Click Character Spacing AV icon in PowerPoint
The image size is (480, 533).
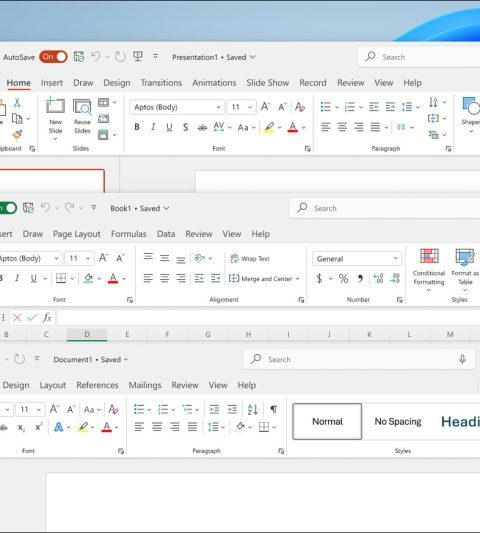pos(219,127)
